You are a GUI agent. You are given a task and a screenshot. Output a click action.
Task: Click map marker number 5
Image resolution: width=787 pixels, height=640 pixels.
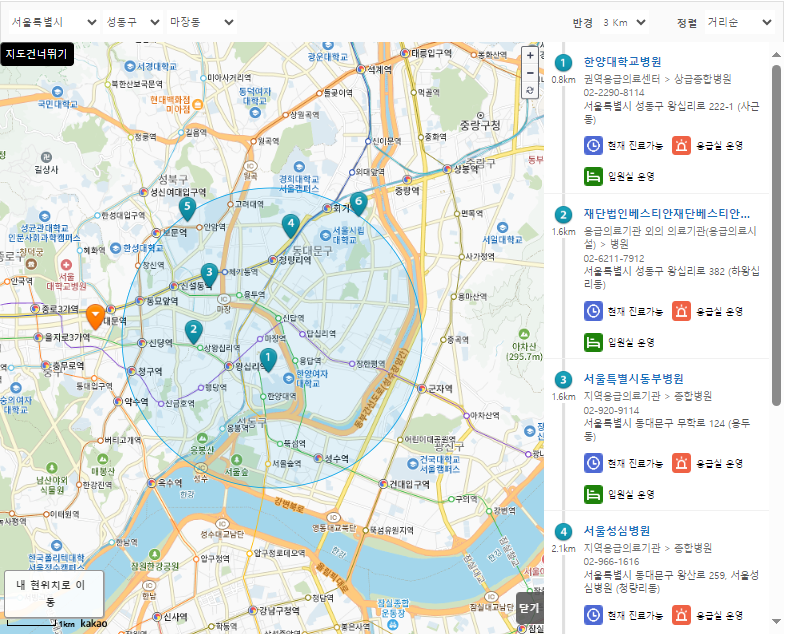[187, 209]
